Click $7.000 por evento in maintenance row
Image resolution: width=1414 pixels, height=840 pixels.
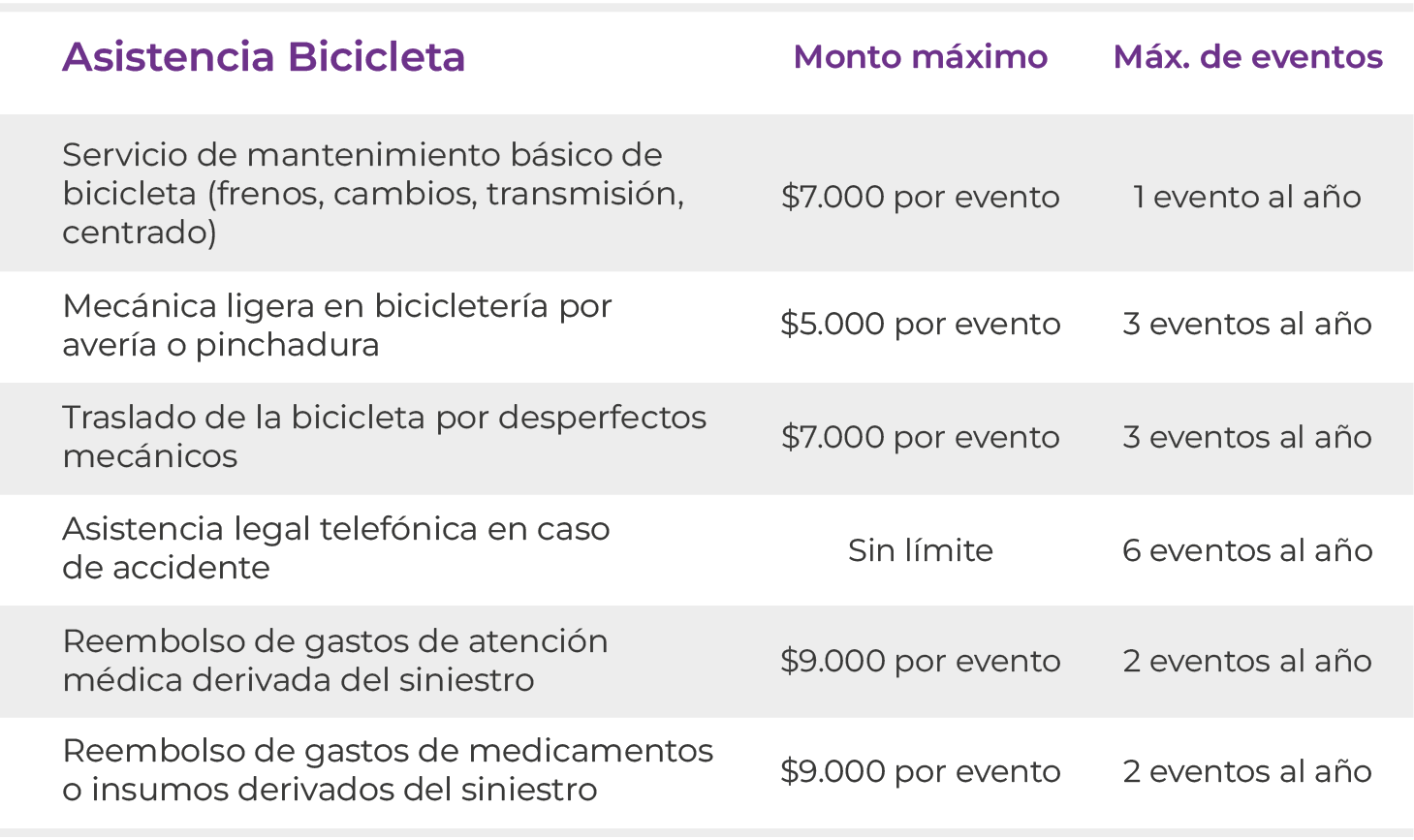[920, 197]
